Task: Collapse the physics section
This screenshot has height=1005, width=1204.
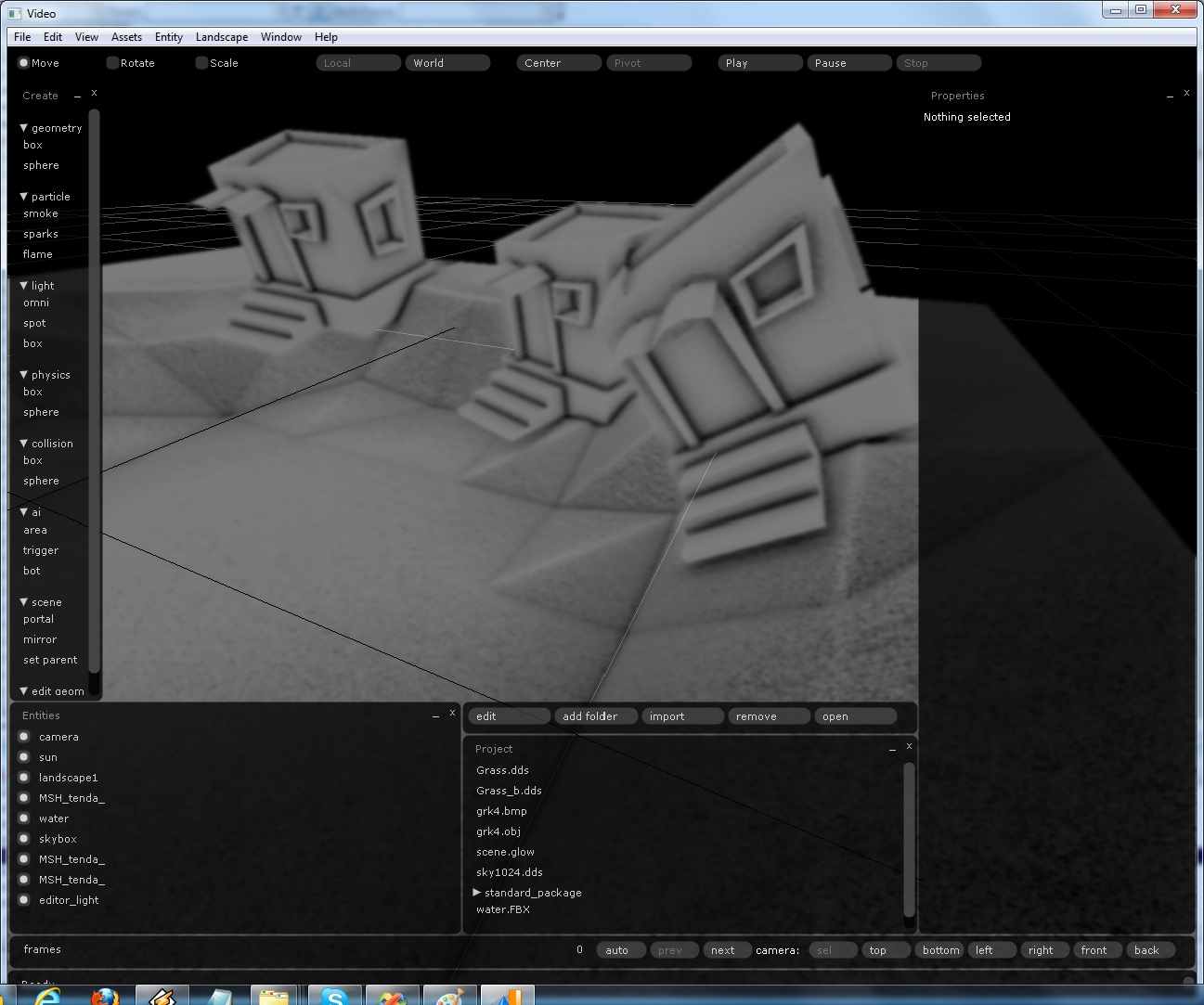Action: 24,375
